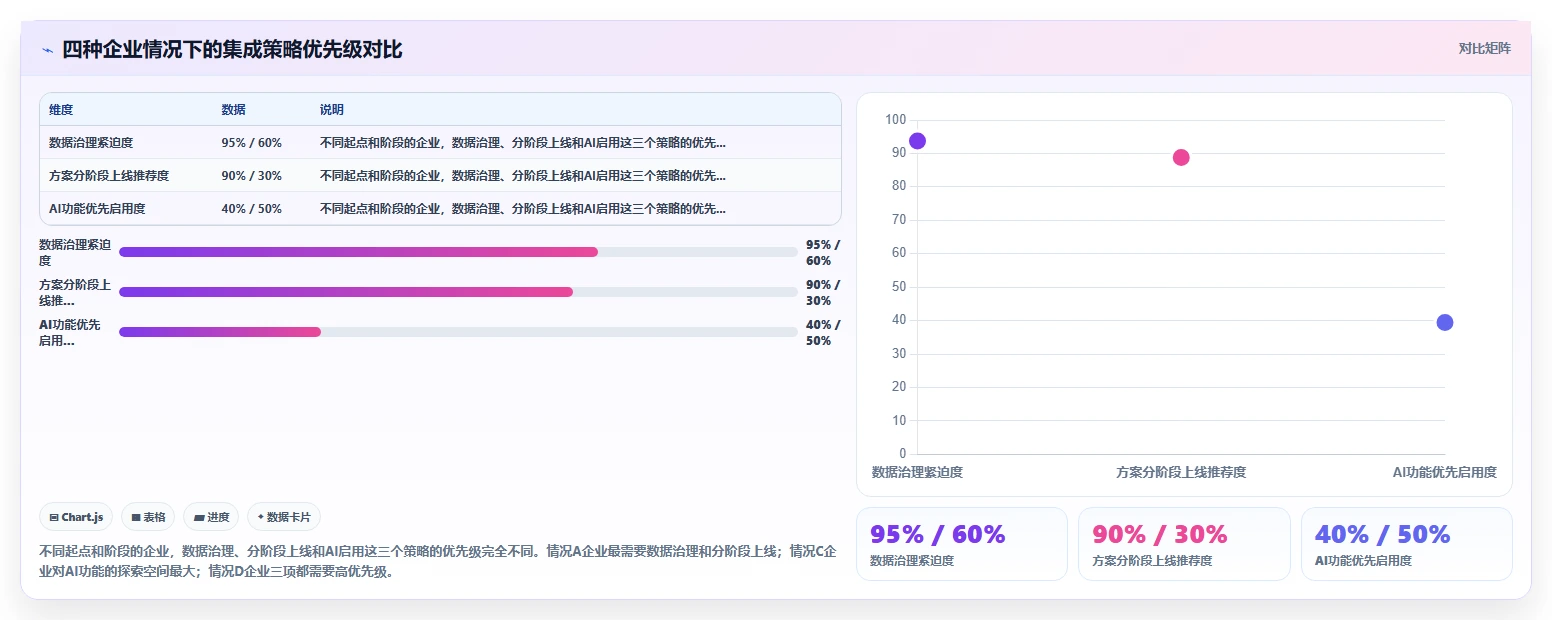Click the 数据 column header
The width and height of the screenshot is (1552, 620).
(x=233, y=110)
